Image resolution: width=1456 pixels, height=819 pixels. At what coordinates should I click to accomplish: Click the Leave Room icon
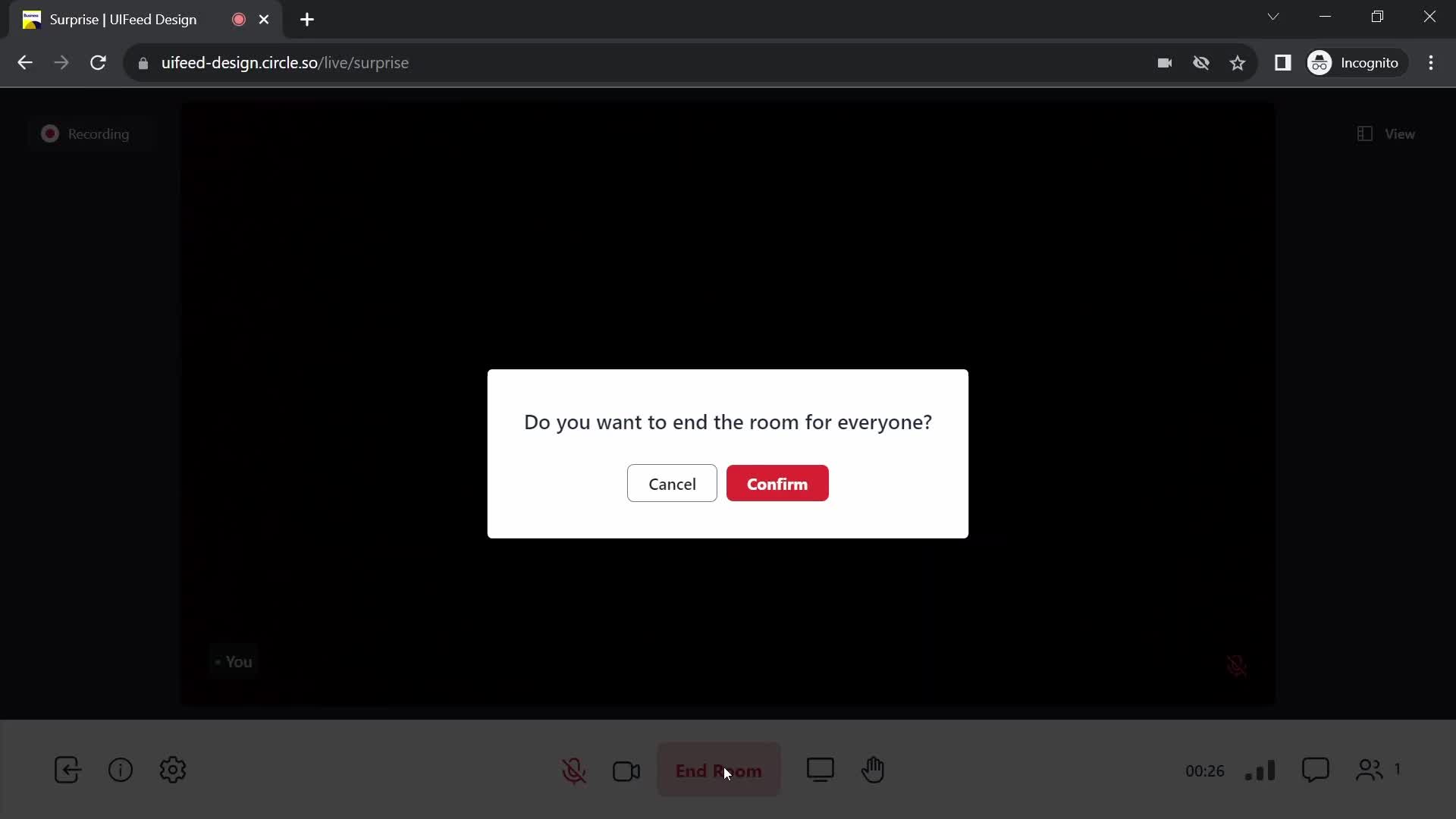[x=67, y=770]
